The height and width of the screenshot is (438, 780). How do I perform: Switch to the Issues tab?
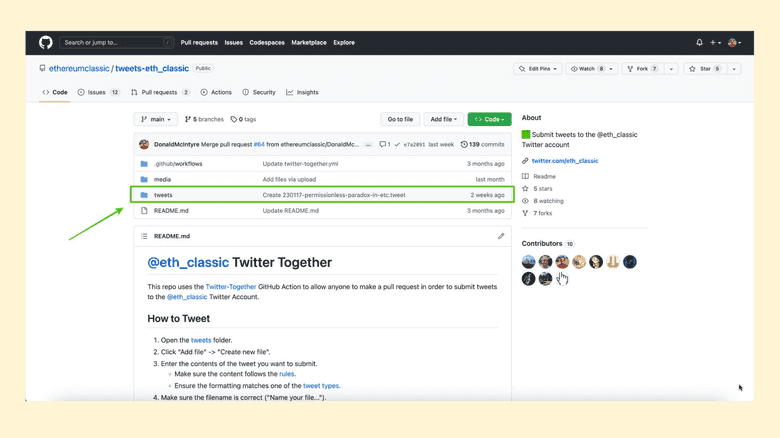click(x=98, y=92)
